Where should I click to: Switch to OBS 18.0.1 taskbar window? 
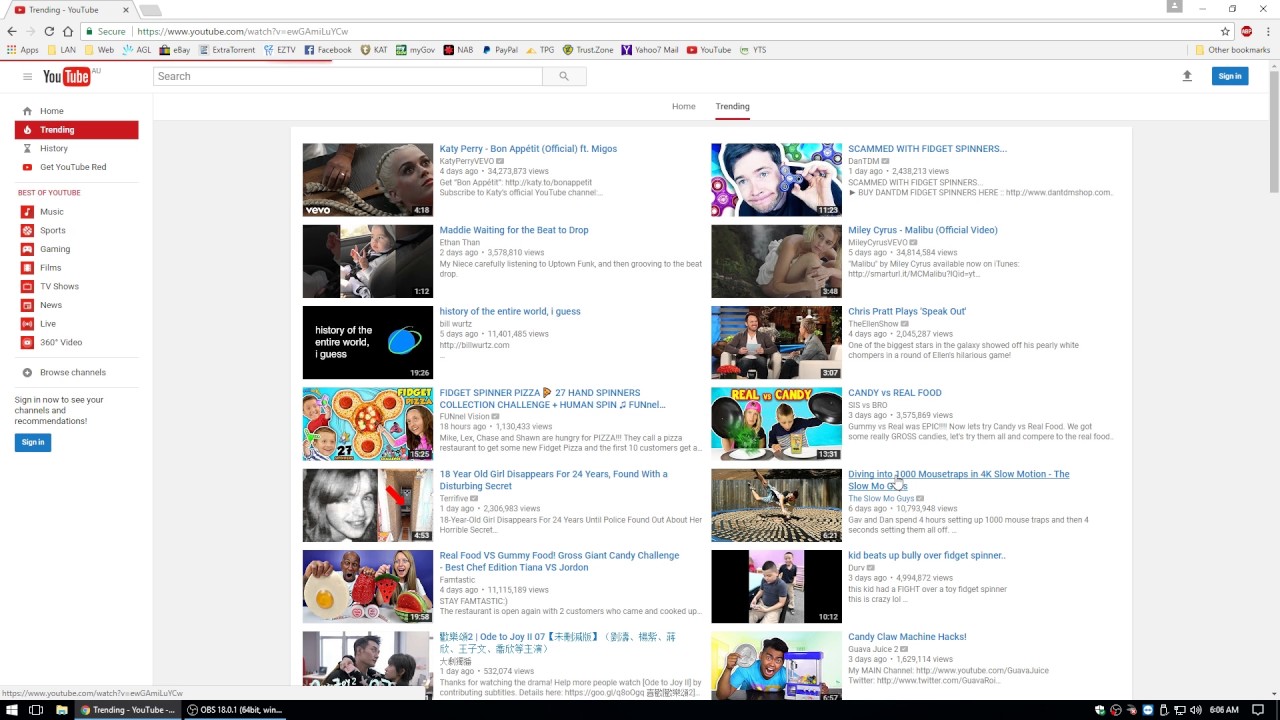(235, 710)
